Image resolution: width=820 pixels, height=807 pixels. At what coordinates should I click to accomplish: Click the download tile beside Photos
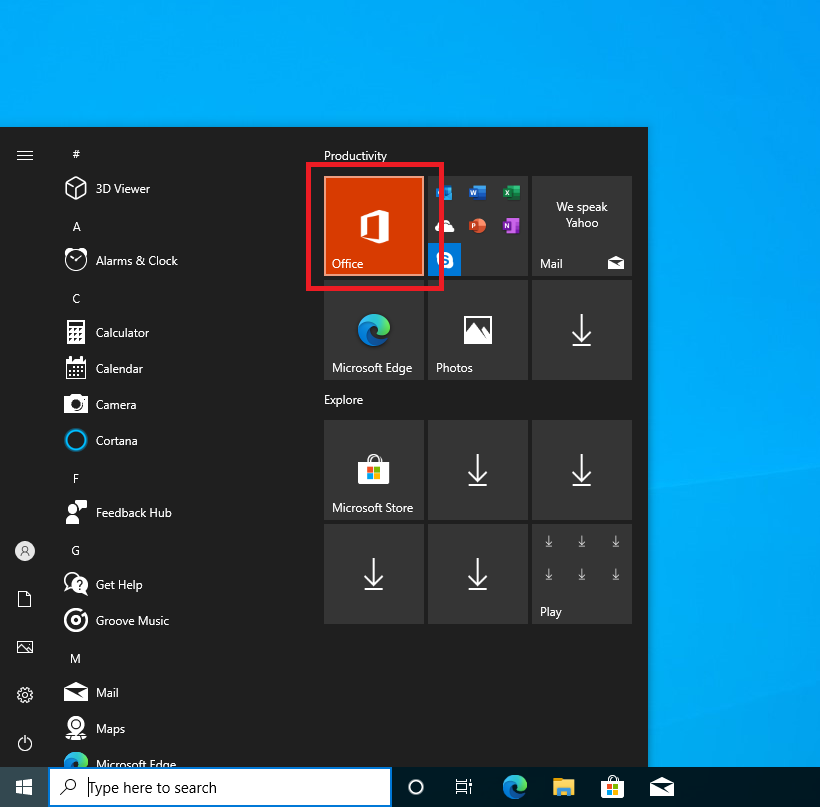pos(582,330)
